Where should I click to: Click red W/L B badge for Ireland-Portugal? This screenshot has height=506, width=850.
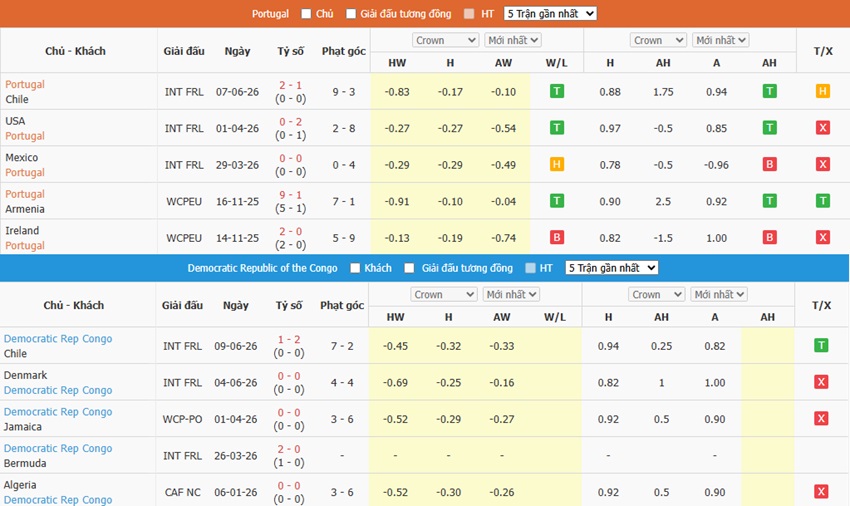tap(557, 237)
